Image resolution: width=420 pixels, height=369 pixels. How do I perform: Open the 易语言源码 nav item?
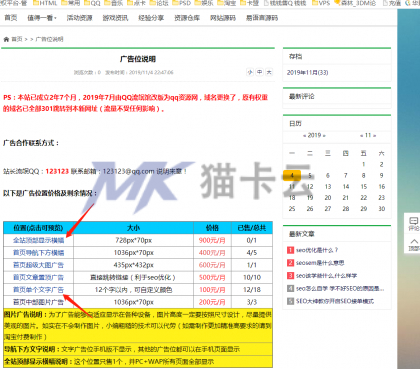[x=262, y=18]
